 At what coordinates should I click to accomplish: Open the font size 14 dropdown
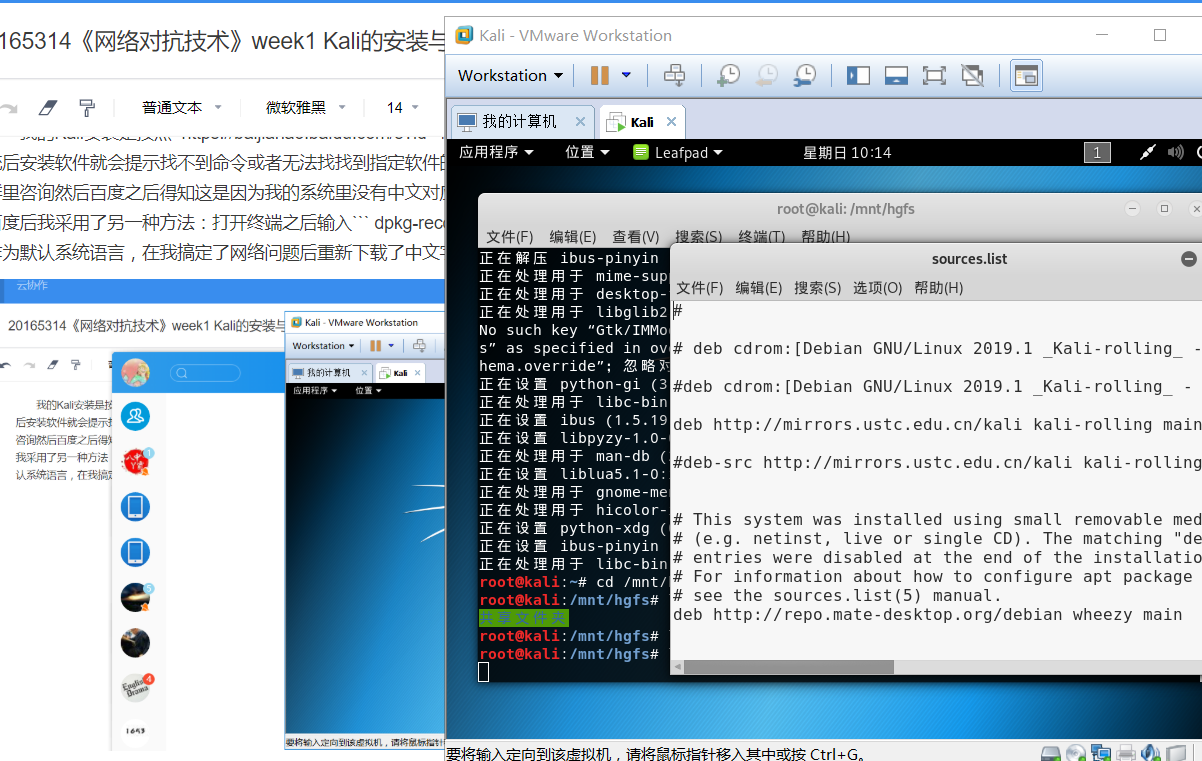405,107
